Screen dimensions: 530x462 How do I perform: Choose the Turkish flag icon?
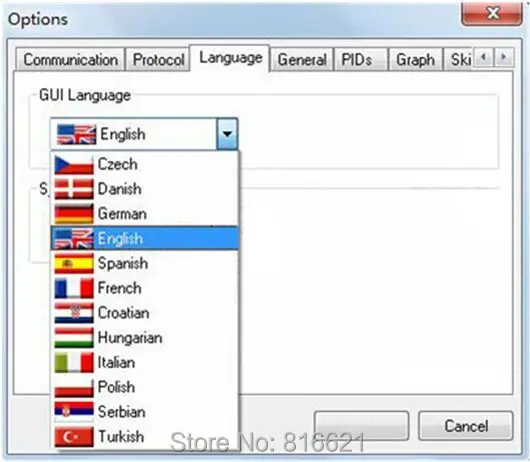pyautogui.click(x=74, y=437)
